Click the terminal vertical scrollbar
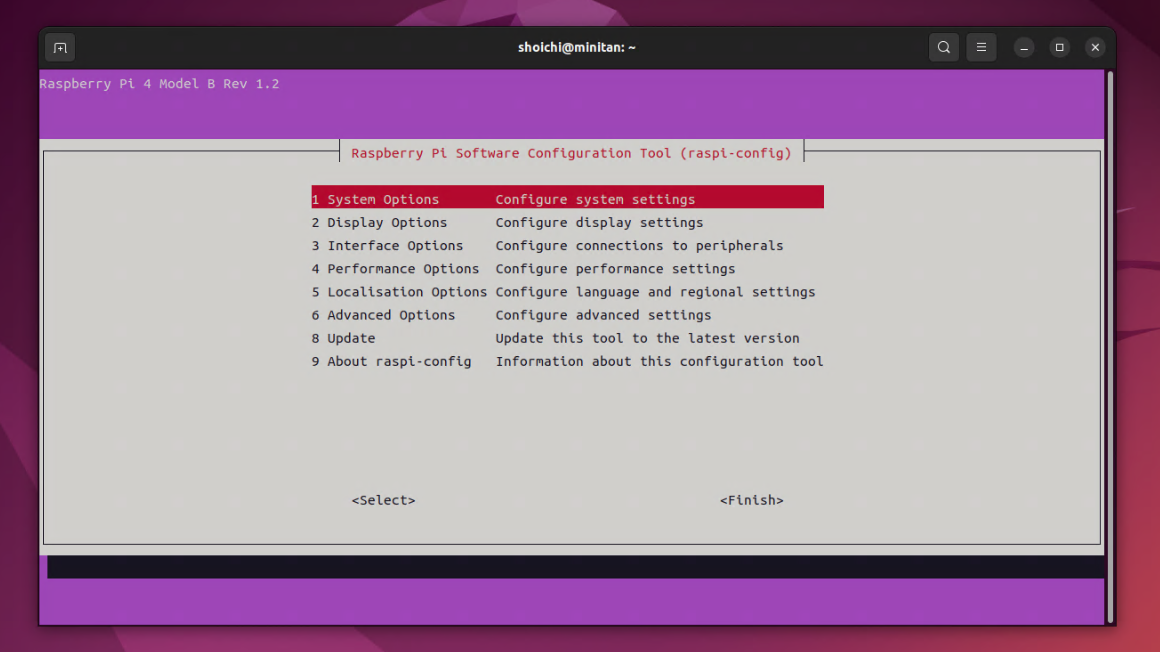The height and width of the screenshot is (652, 1160). [1110, 347]
